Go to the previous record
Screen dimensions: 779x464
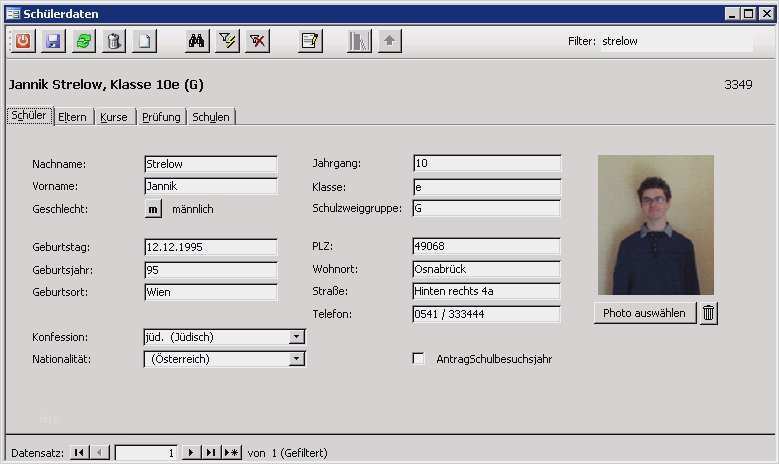(x=99, y=453)
